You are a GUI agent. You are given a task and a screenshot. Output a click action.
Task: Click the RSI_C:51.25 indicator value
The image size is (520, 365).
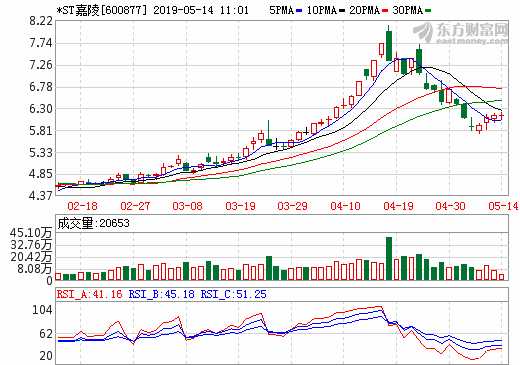coord(233,294)
